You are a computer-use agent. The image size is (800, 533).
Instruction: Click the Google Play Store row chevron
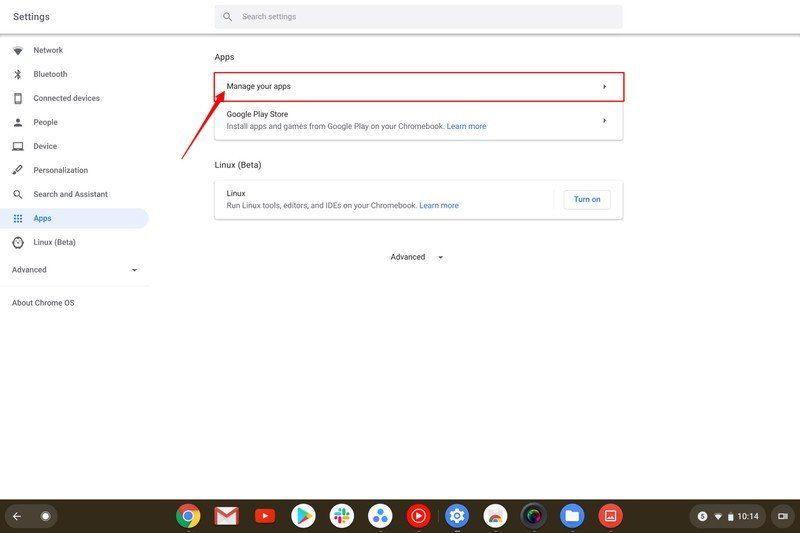(x=605, y=120)
